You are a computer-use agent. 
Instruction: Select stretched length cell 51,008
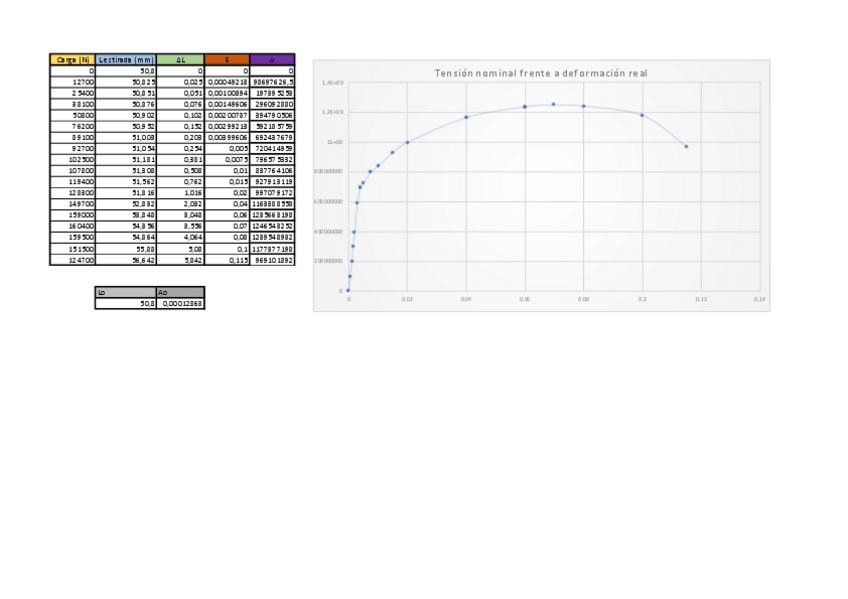(126, 137)
